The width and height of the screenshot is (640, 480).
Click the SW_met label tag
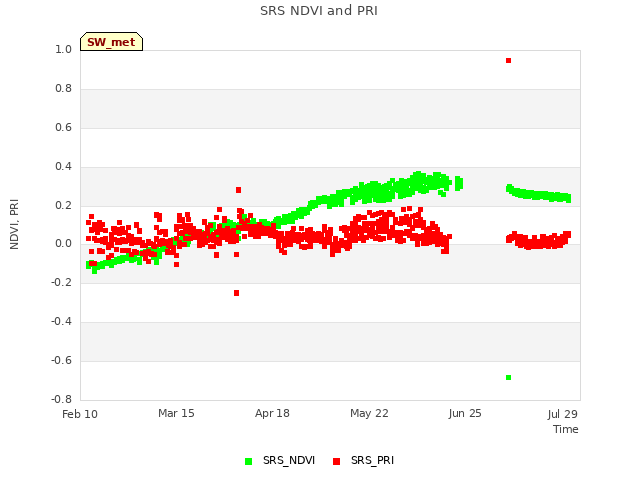click(x=111, y=42)
